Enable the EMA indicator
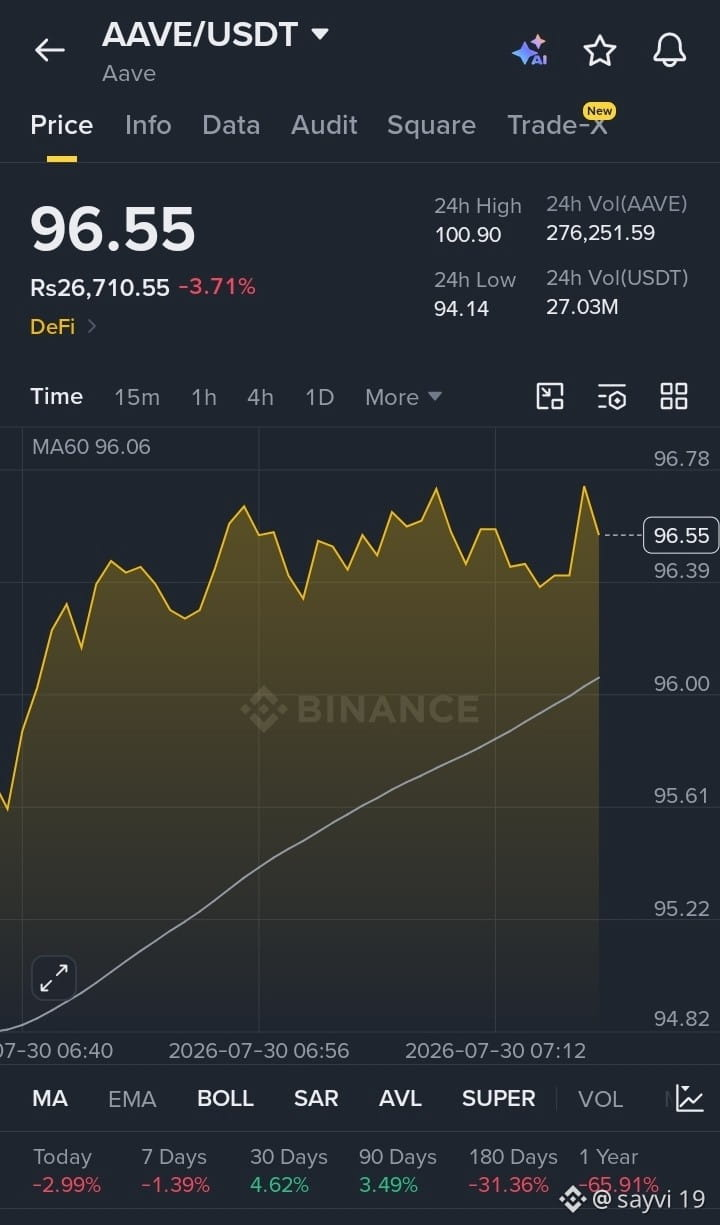This screenshot has width=720, height=1225. pyautogui.click(x=132, y=1099)
